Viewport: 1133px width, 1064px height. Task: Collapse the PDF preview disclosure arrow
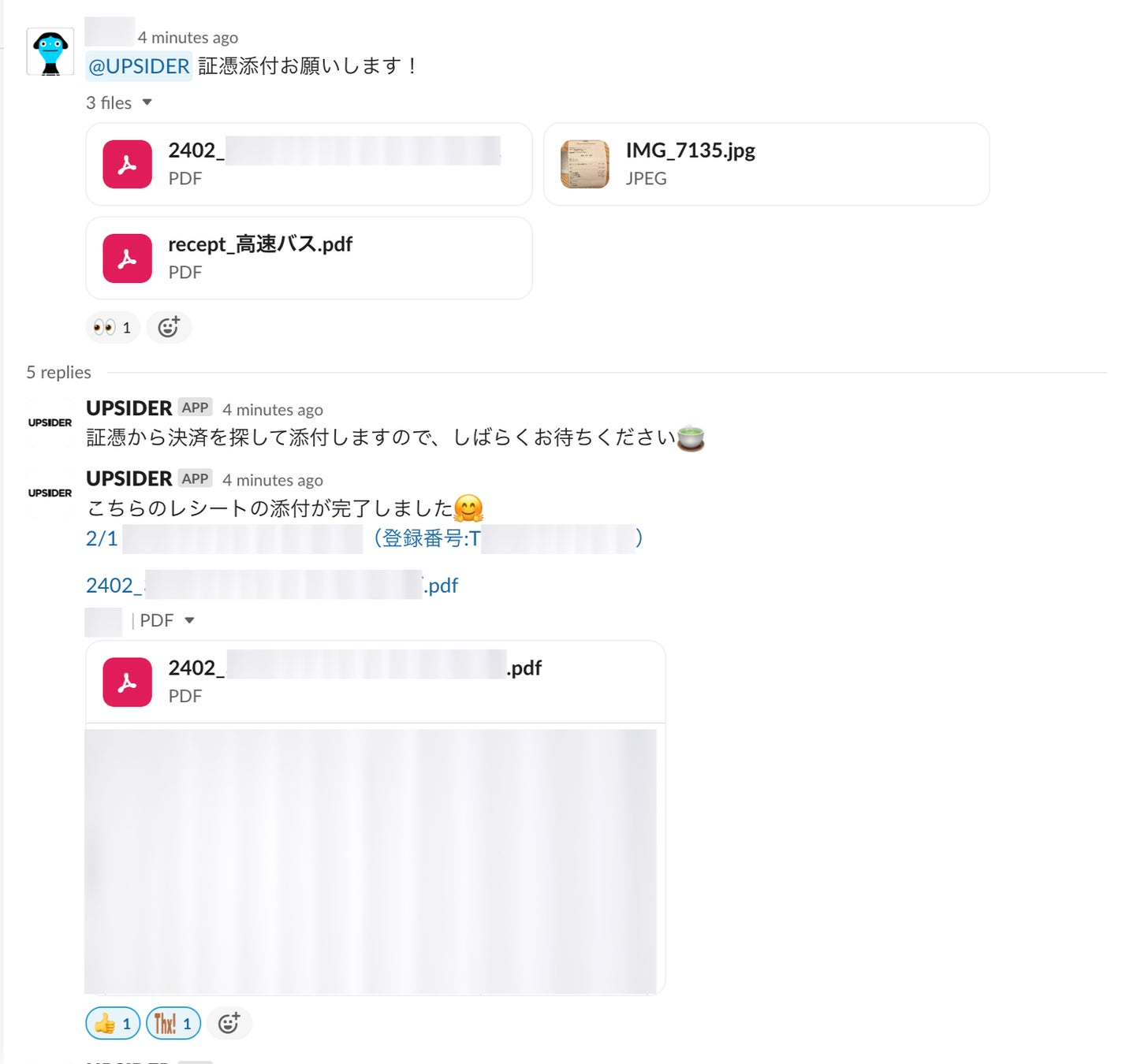click(189, 620)
